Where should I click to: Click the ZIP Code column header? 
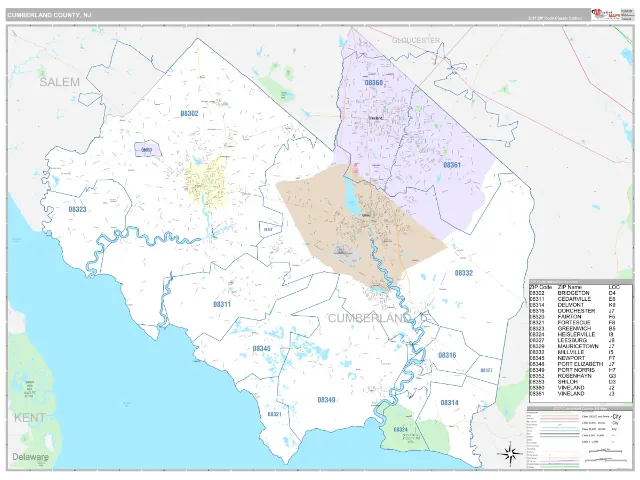click(540, 287)
